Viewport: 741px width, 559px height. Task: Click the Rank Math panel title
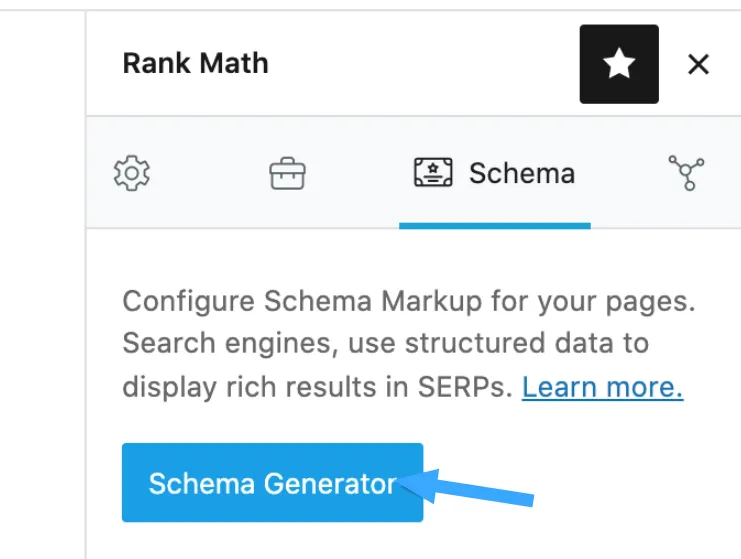click(x=195, y=63)
